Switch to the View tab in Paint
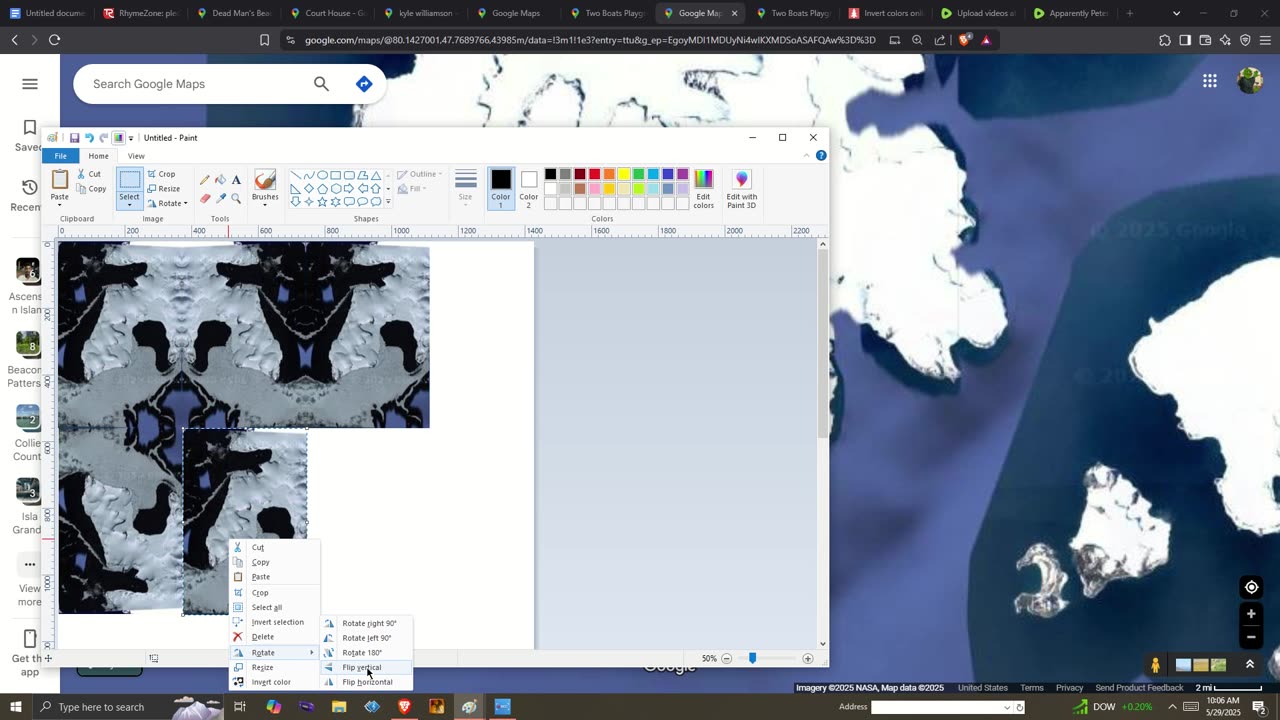The image size is (1280, 720). (136, 156)
